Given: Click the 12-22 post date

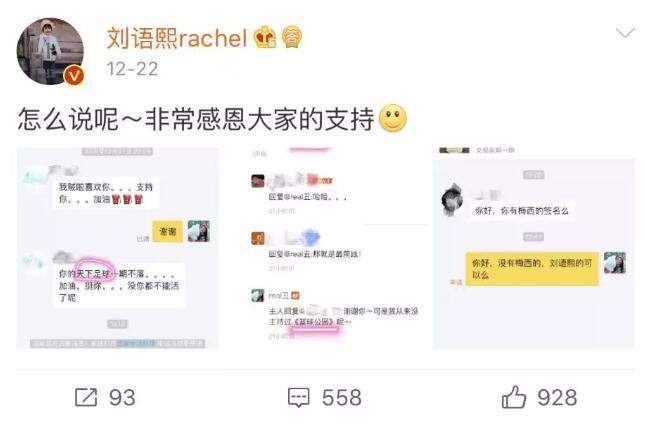Looking at the screenshot, I should point(132,69).
